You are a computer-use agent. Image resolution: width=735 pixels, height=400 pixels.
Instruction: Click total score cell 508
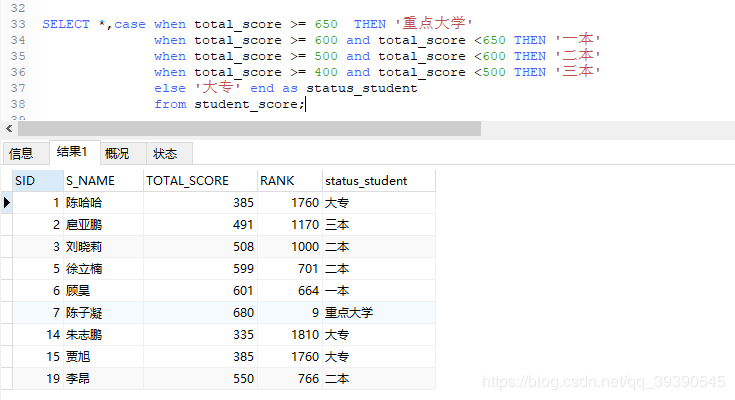coord(200,247)
